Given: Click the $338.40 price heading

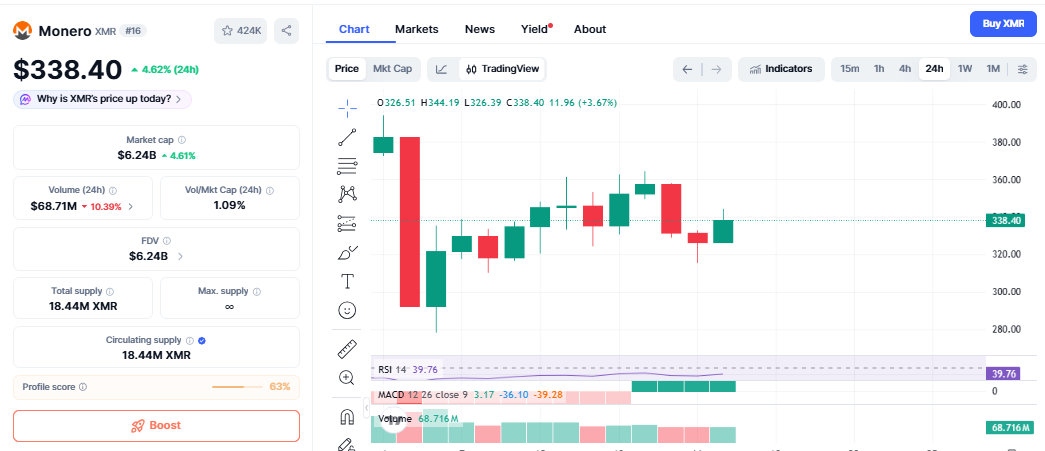Looking at the screenshot, I should tap(68, 69).
